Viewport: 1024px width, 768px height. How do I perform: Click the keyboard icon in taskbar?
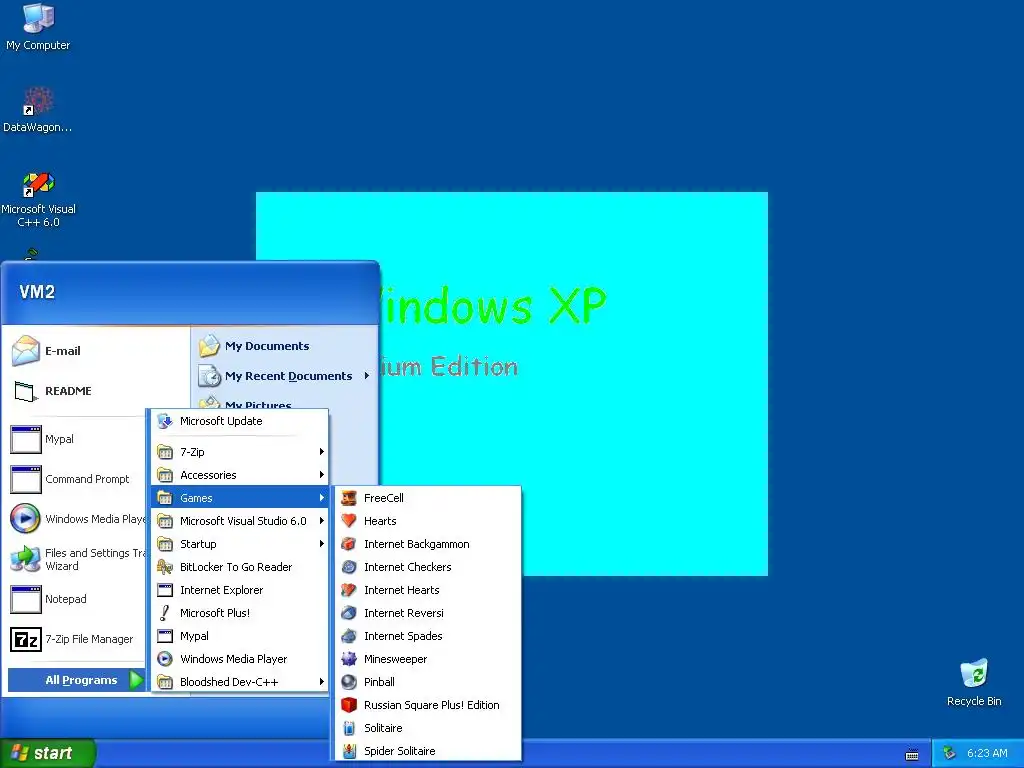click(912, 754)
